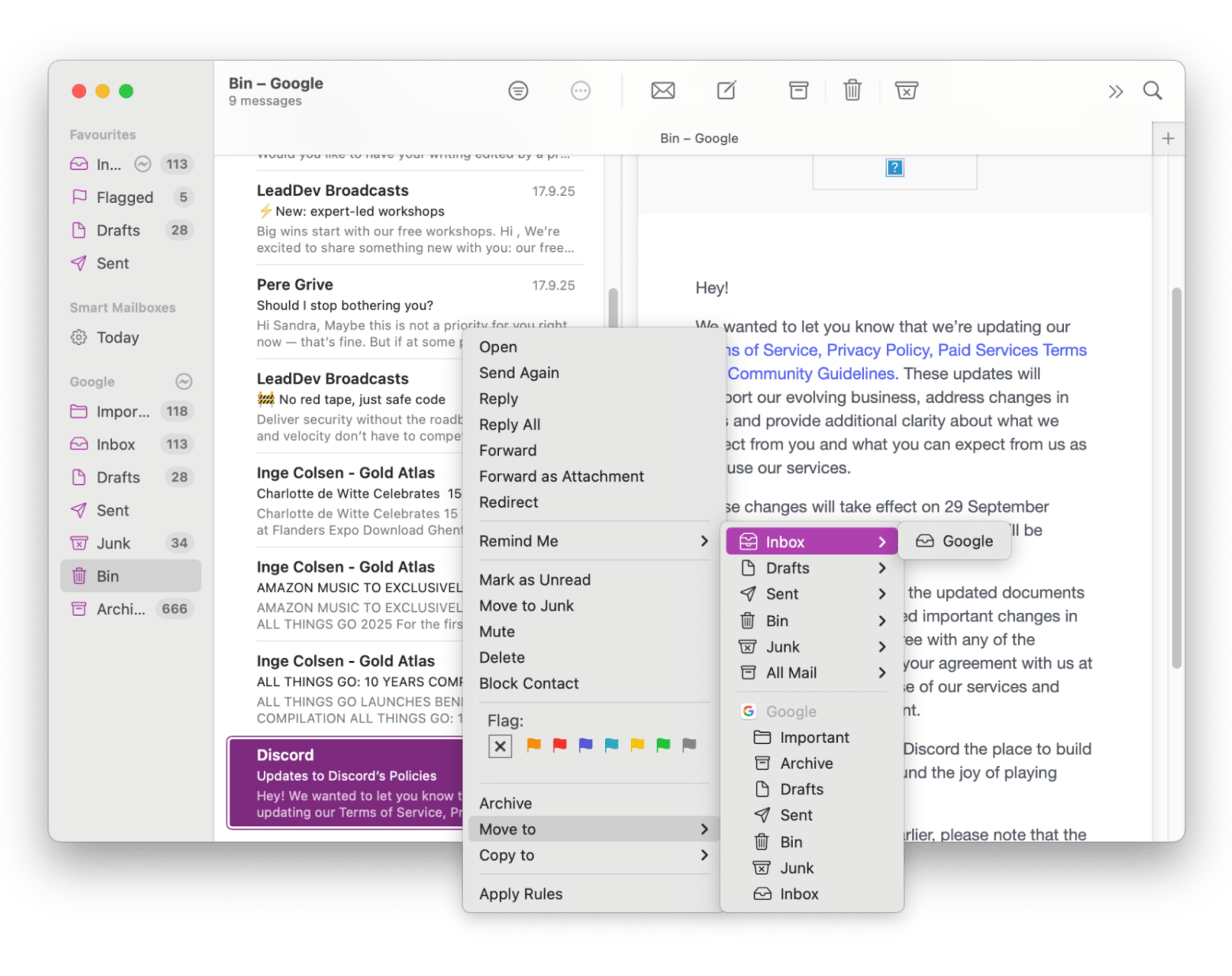
Task: Click the Get Mail envelope icon
Action: pos(663,91)
